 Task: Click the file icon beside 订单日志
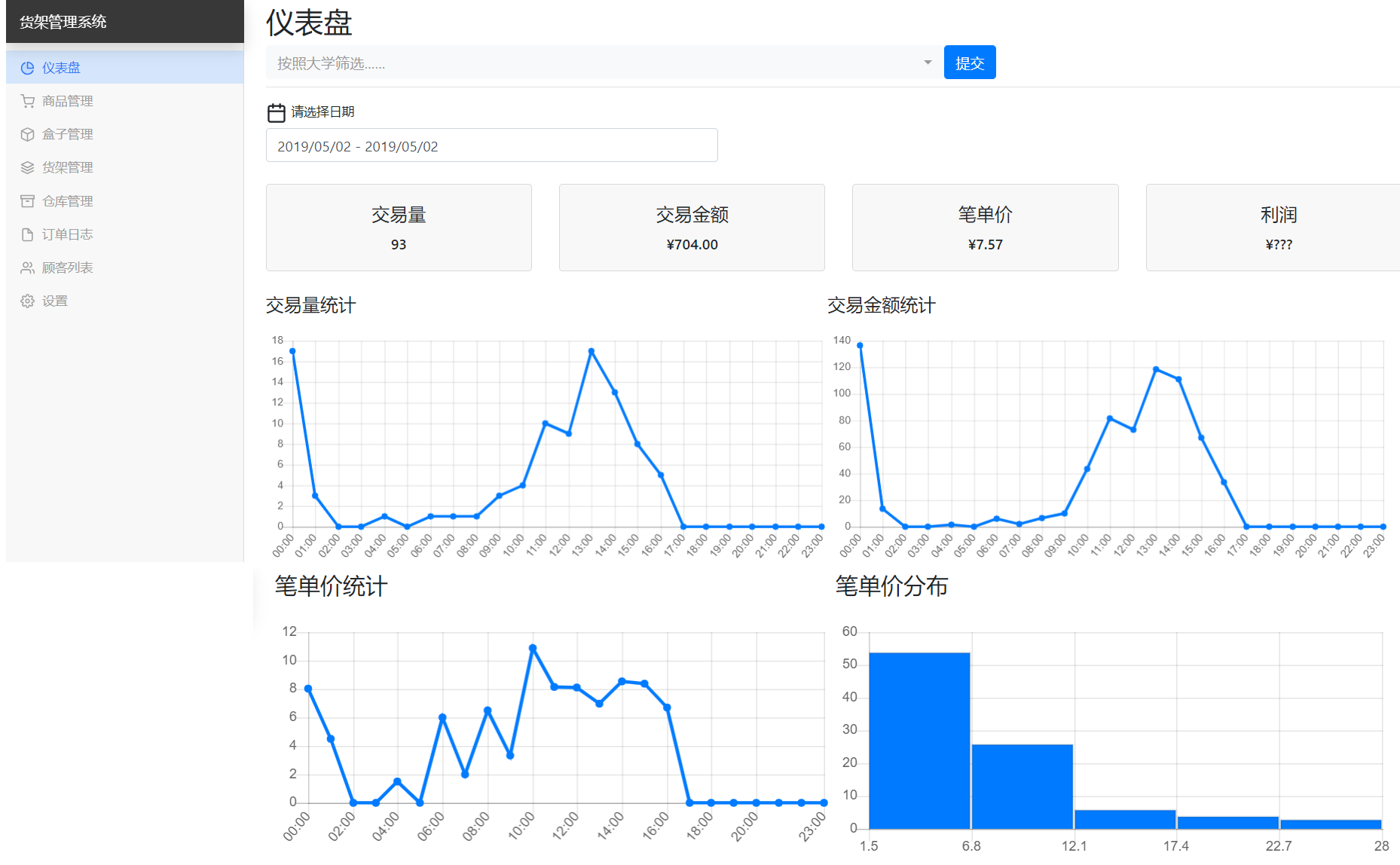tap(28, 234)
